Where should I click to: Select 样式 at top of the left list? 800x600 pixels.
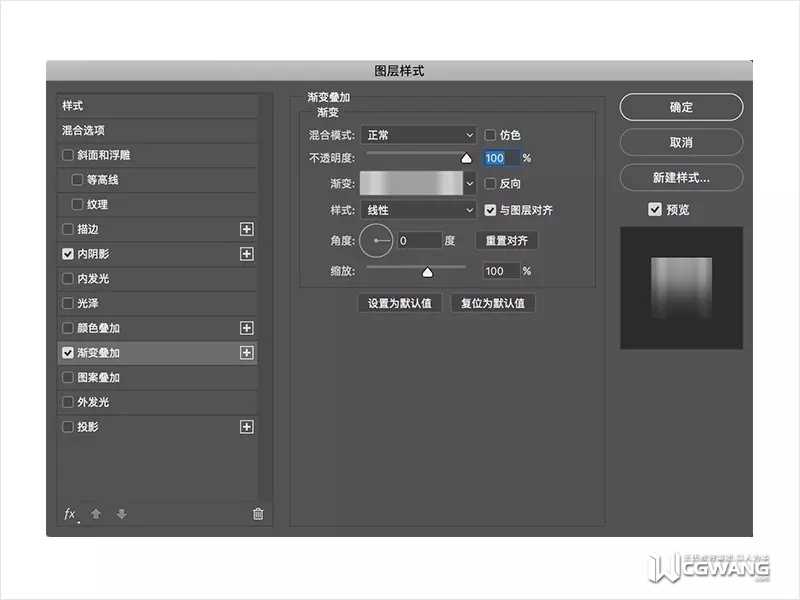tap(72, 106)
